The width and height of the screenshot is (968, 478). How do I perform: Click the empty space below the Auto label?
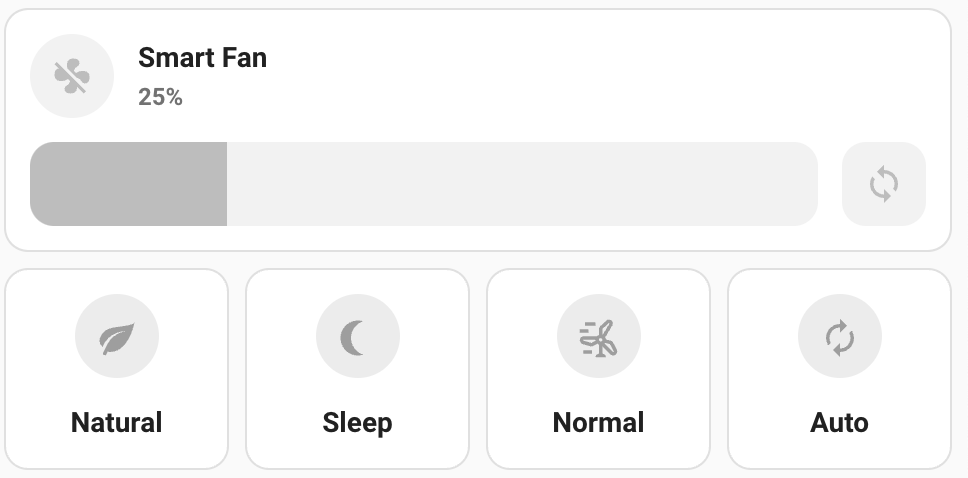pyautogui.click(x=840, y=452)
